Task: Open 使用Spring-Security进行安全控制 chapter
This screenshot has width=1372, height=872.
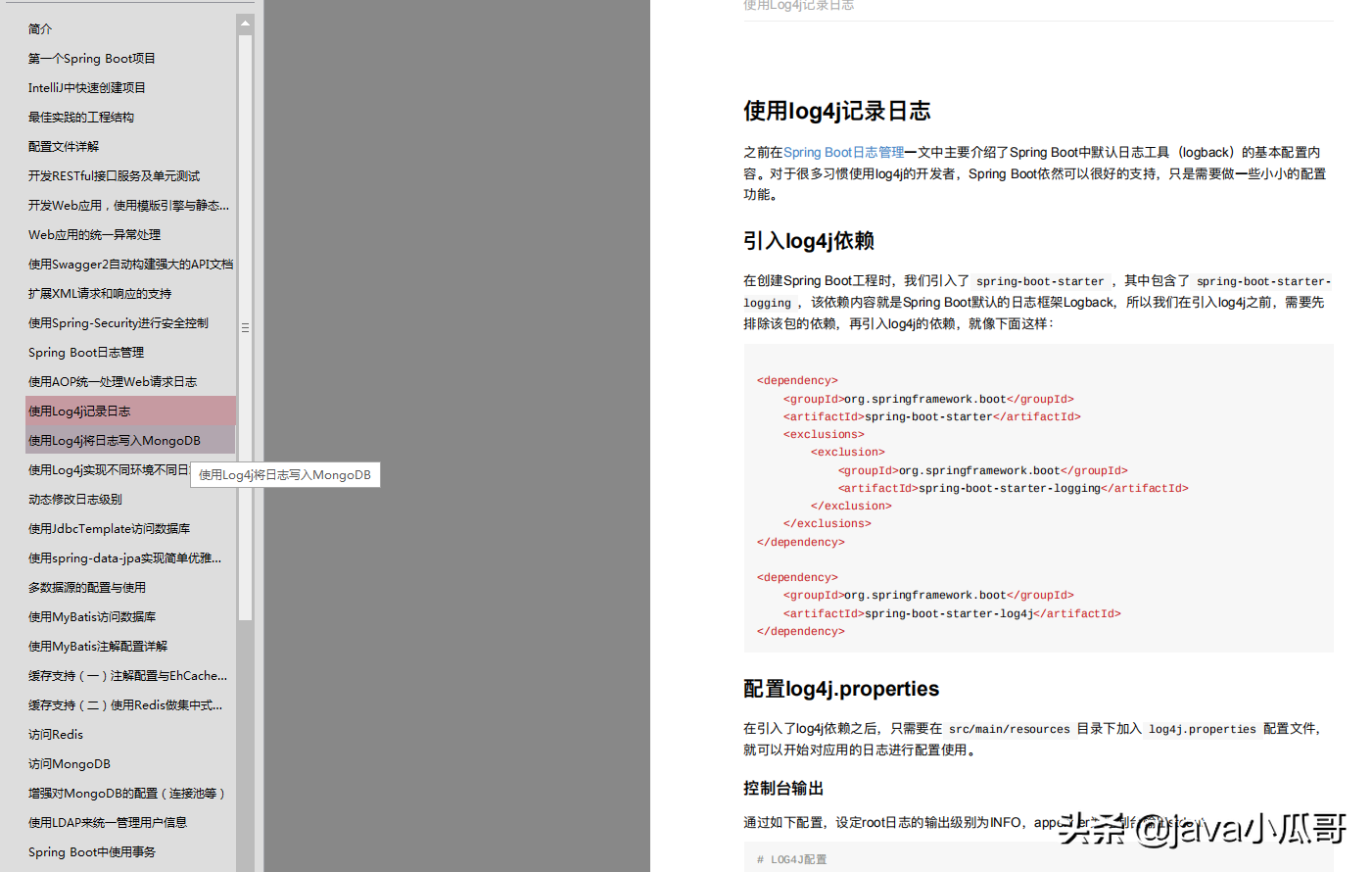Action: pyautogui.click(x=118, y=323)
